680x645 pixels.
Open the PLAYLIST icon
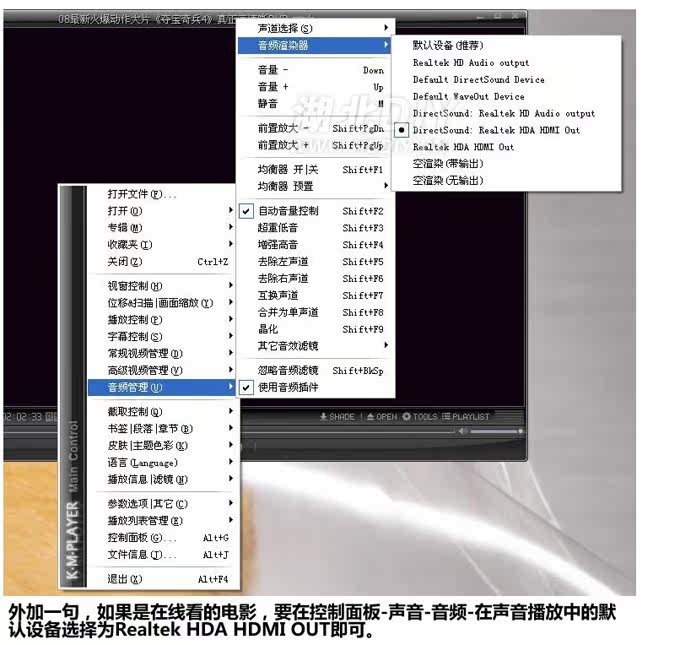(x=449, y=416)
